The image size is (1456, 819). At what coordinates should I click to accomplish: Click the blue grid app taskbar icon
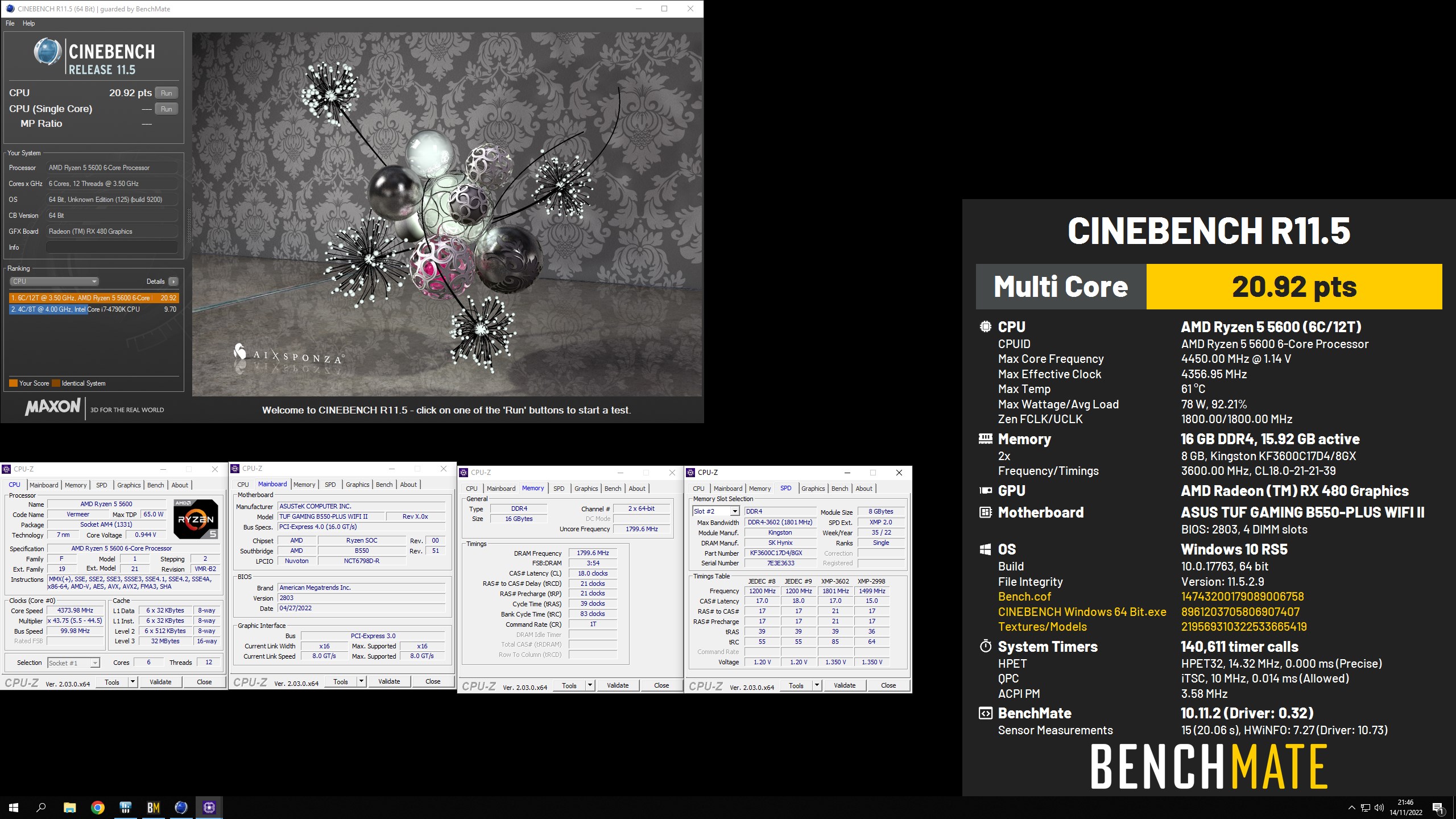point(126,808)
